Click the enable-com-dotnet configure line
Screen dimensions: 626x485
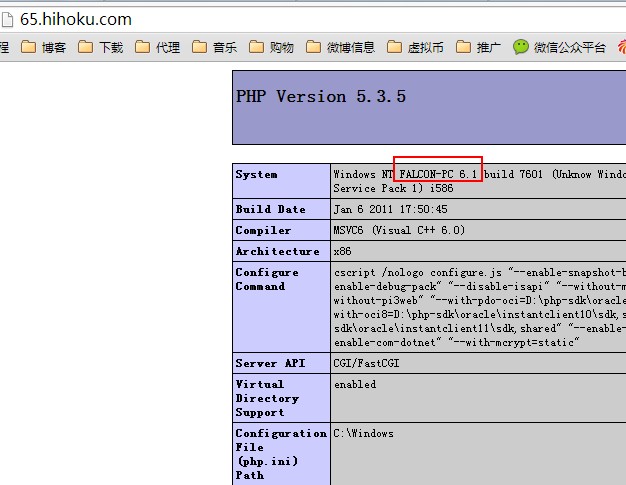point(456,342)
